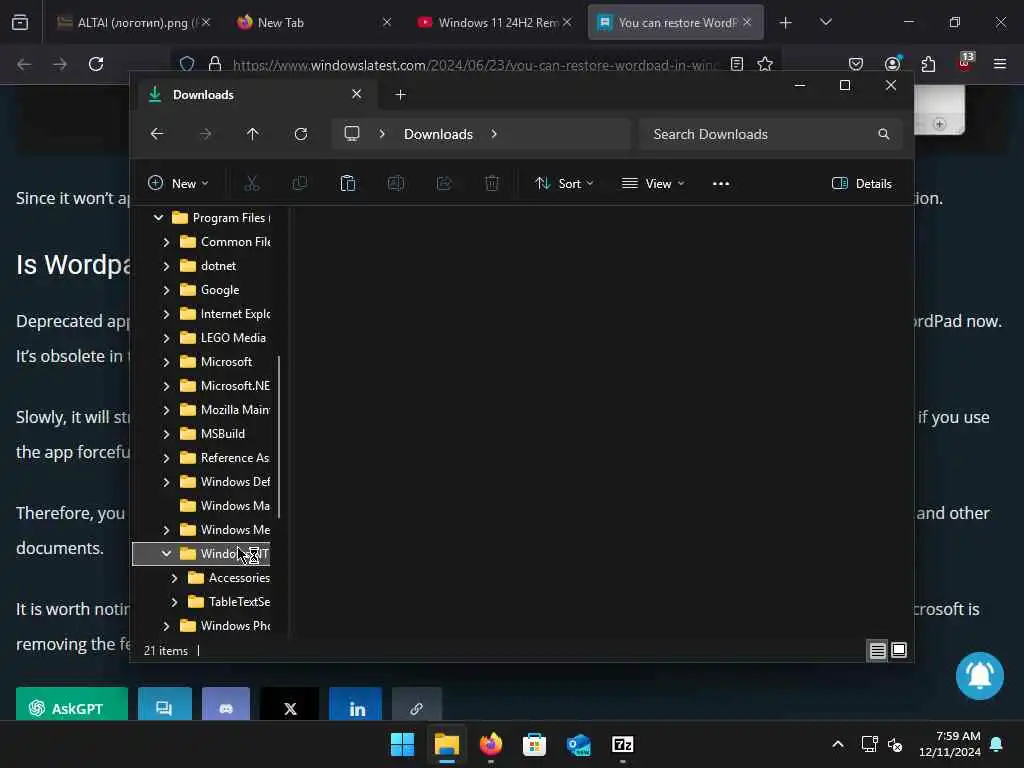Refresh the Downloads folder view

click(x=301, y=134)
